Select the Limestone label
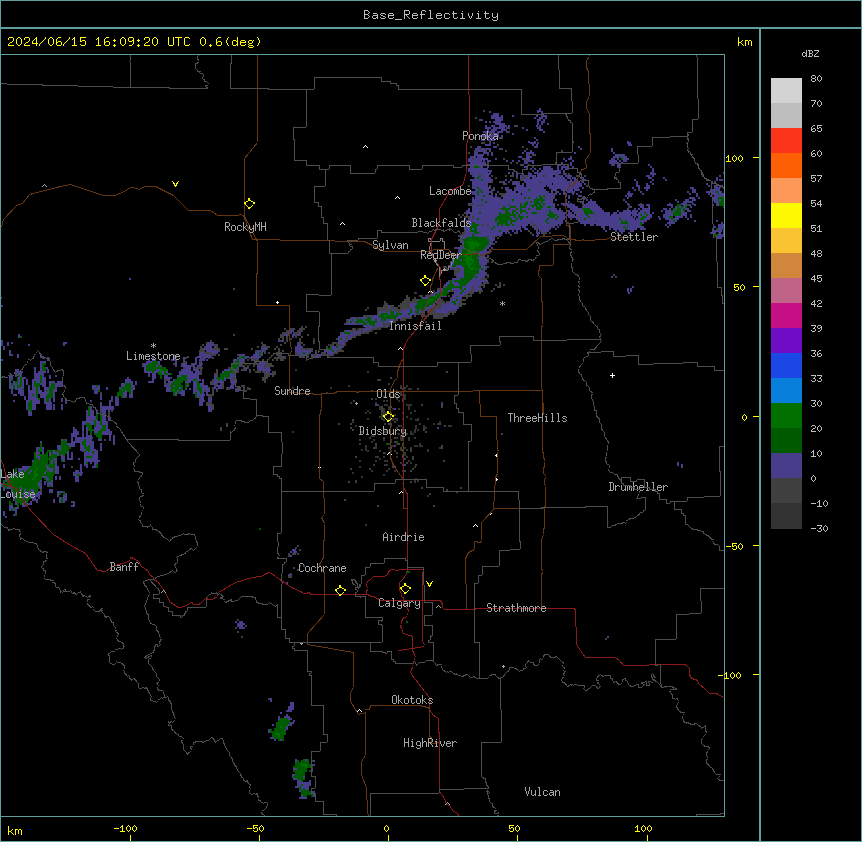 click(x=153, y=356)
